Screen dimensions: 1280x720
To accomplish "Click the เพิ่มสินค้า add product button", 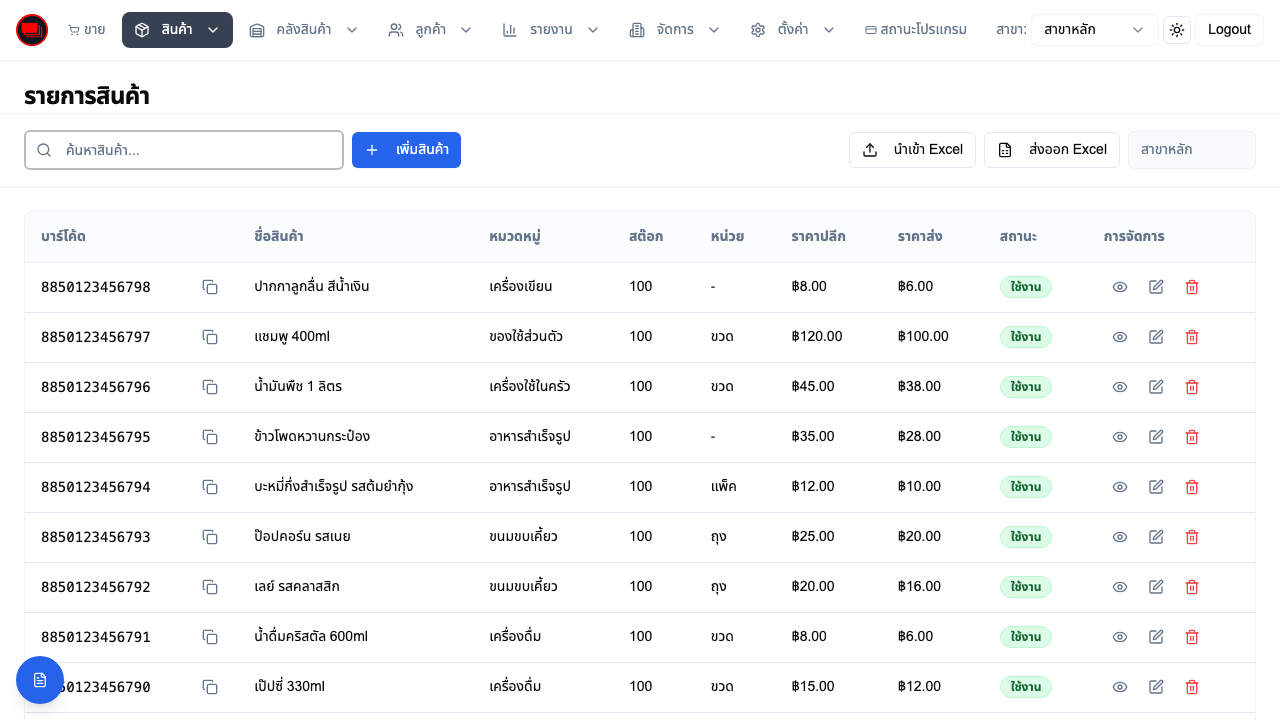I will click(406, 150).
